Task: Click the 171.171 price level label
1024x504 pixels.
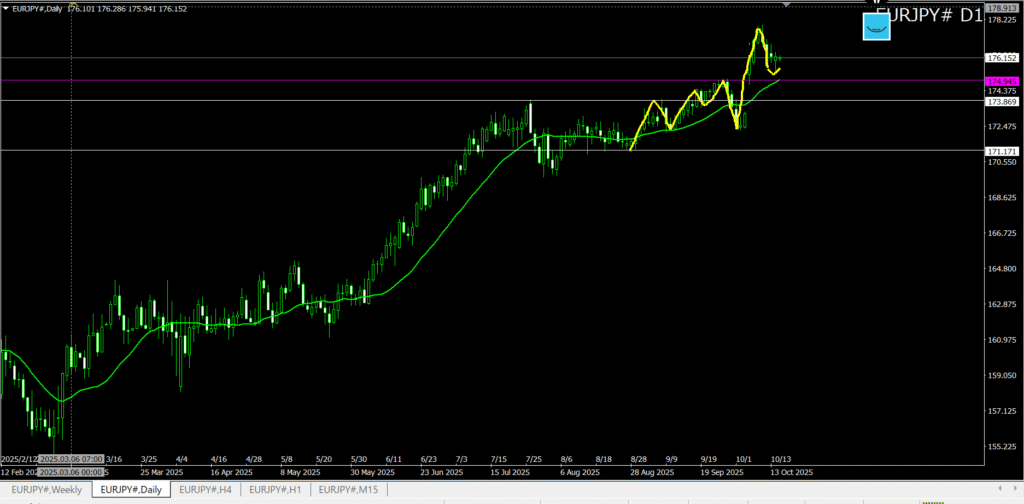Action: (1001, 150)
